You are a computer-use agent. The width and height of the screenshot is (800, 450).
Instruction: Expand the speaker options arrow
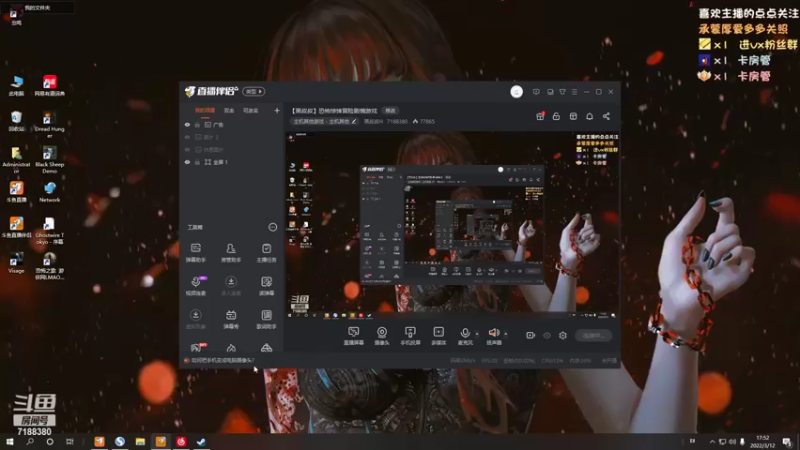[506, 334]
